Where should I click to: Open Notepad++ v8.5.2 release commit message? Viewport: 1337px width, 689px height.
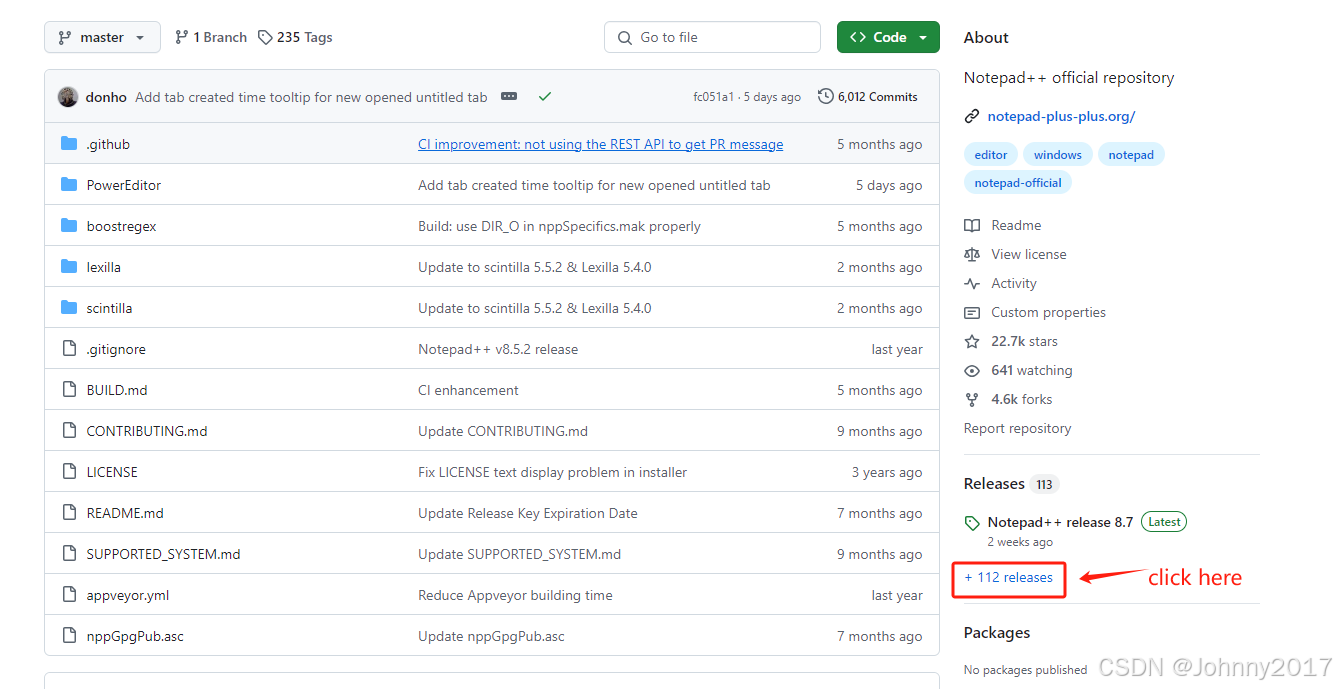pos(498,349)
